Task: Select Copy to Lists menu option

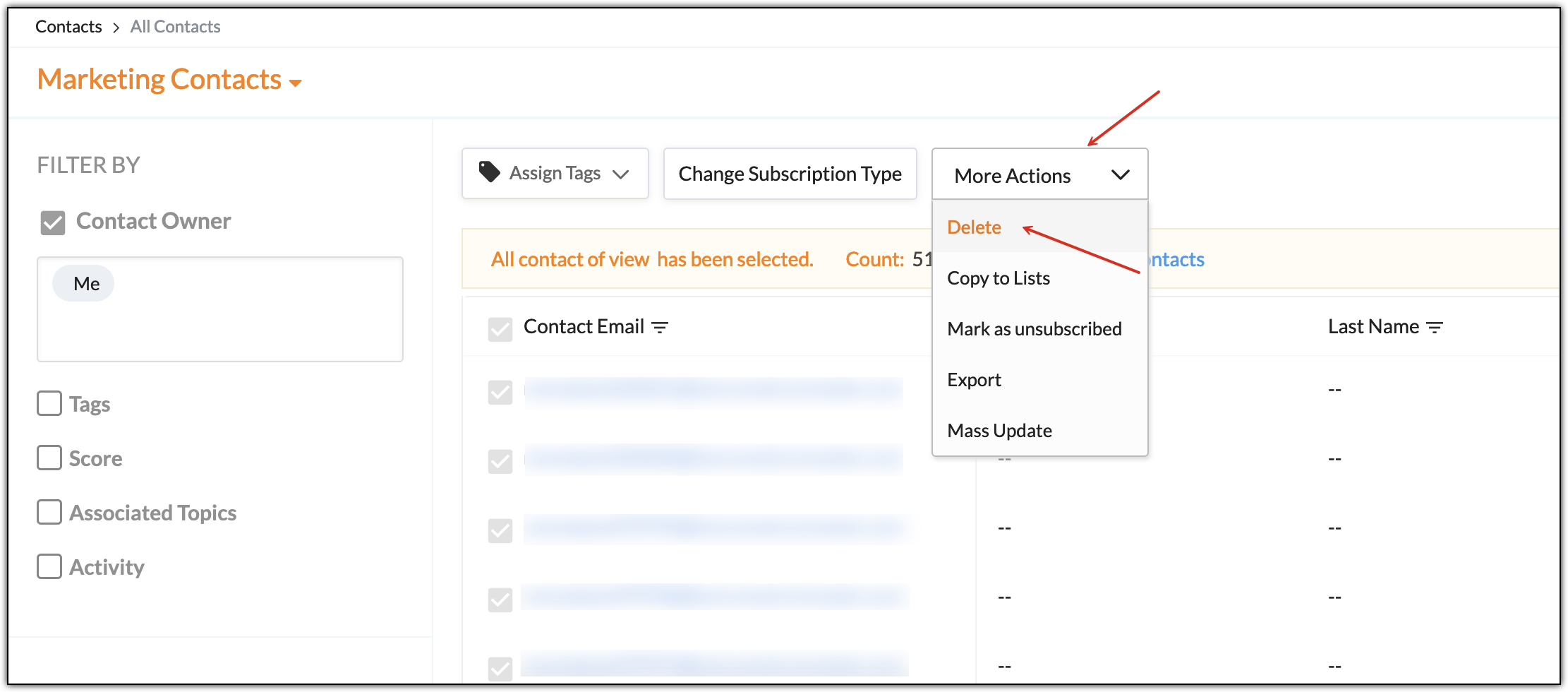Action: [999, 278]
